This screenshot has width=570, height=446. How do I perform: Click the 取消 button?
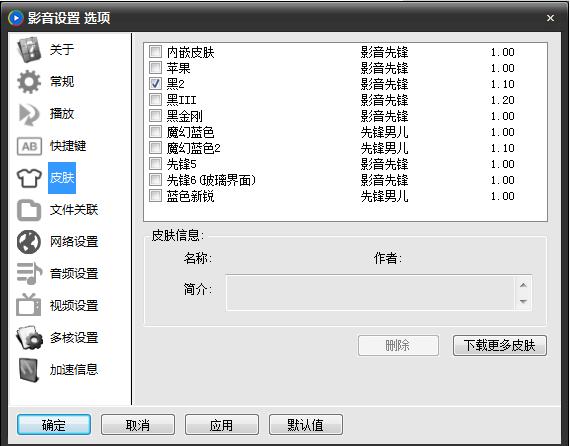[x=138, y=425]
